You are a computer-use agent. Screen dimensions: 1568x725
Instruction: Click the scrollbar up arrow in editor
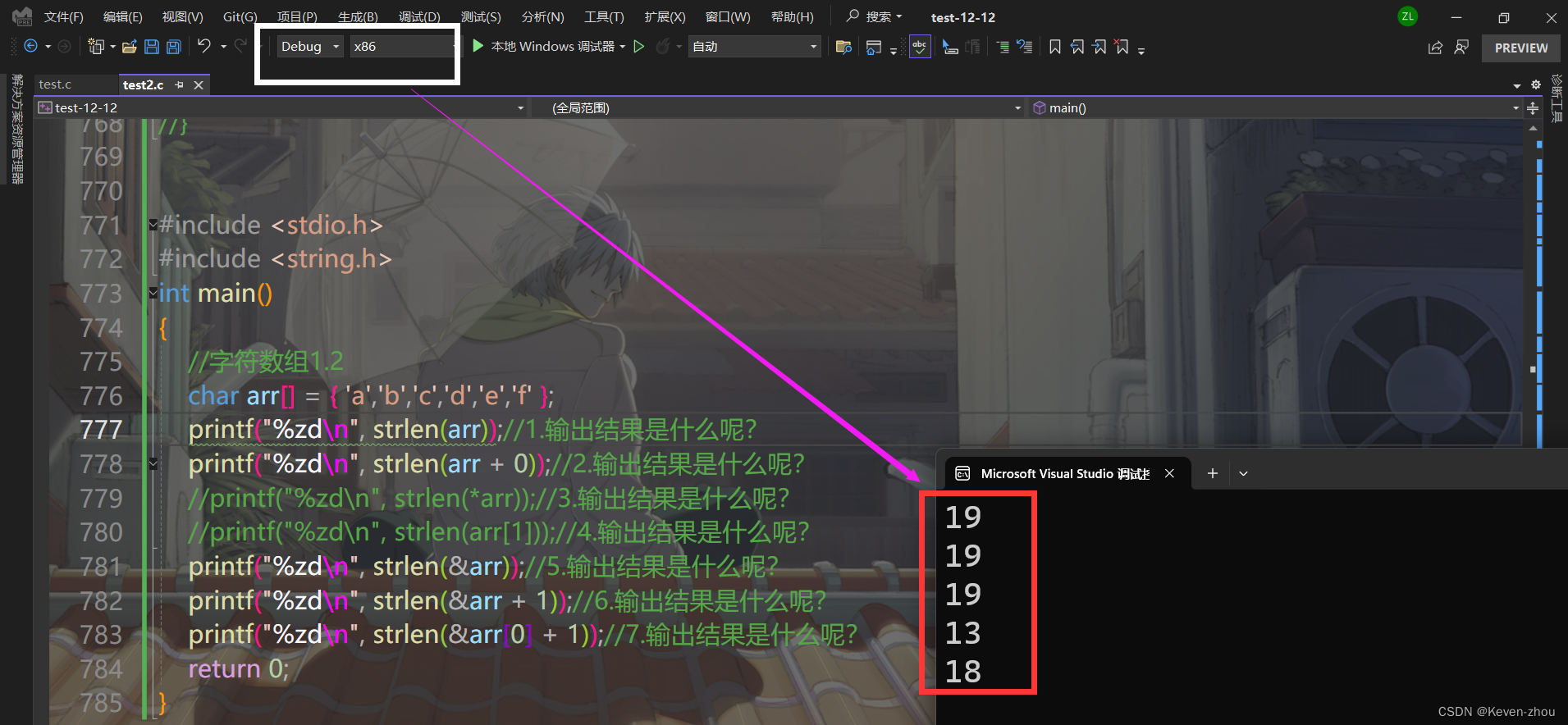point(1533,128)
